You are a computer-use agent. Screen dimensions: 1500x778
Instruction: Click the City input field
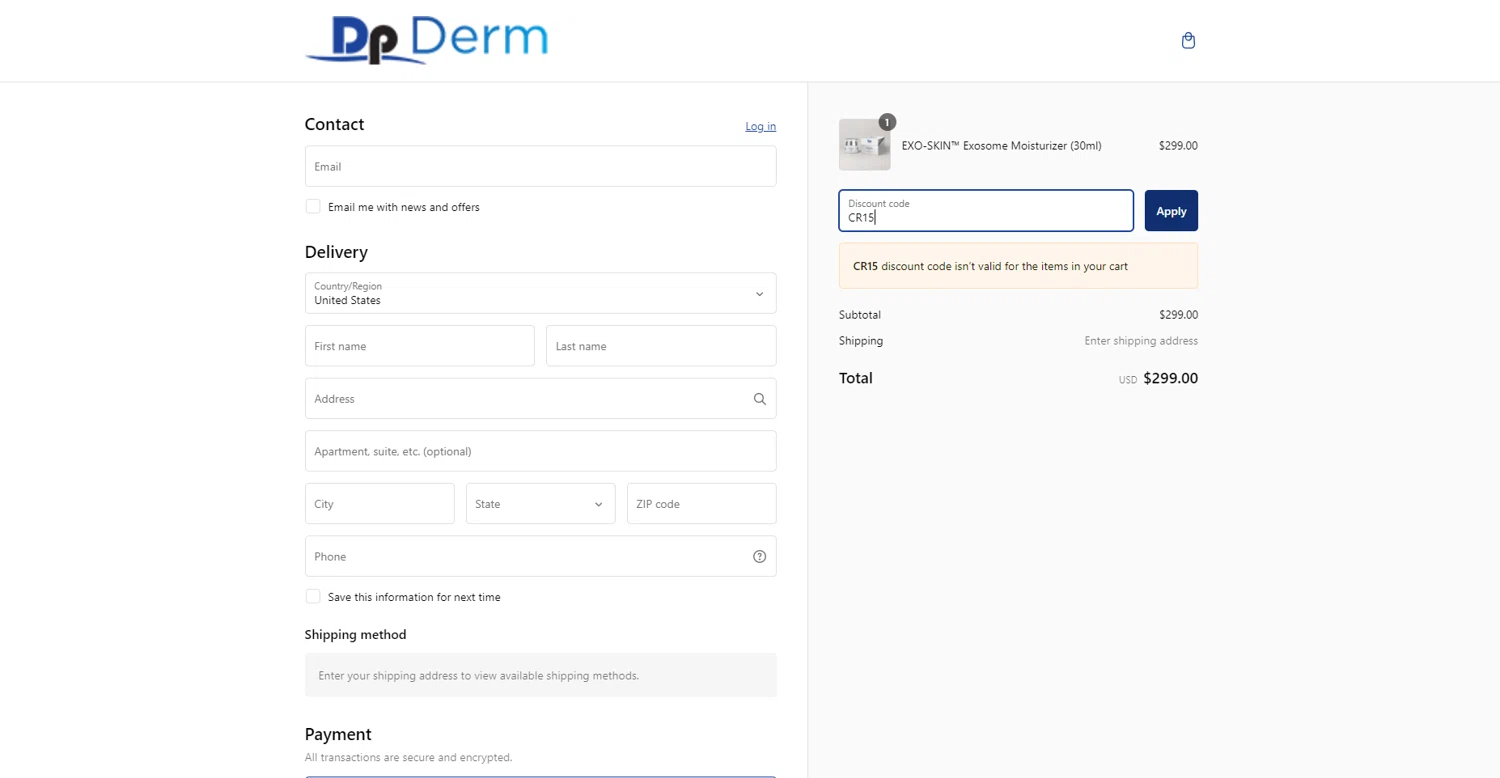[380, 504]
